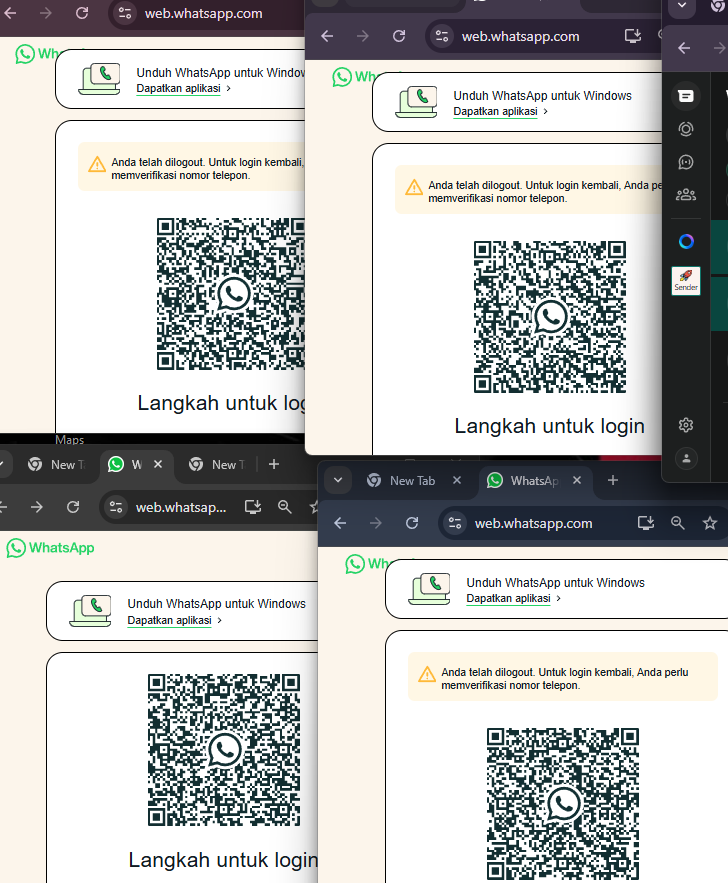Open the Status icon in the dark sidebar
The width and height of the screenshot is (728, 883).
click(x=686, y=129)
